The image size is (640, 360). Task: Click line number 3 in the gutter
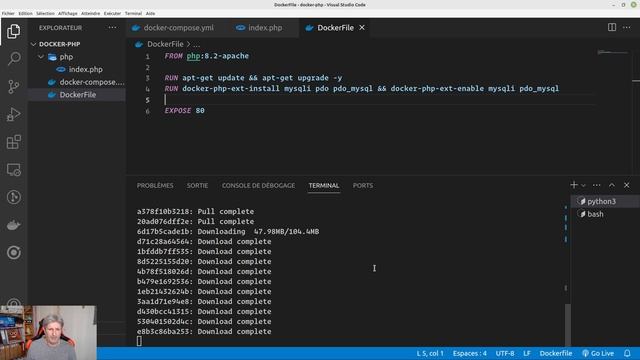click(x=147, y=78)
